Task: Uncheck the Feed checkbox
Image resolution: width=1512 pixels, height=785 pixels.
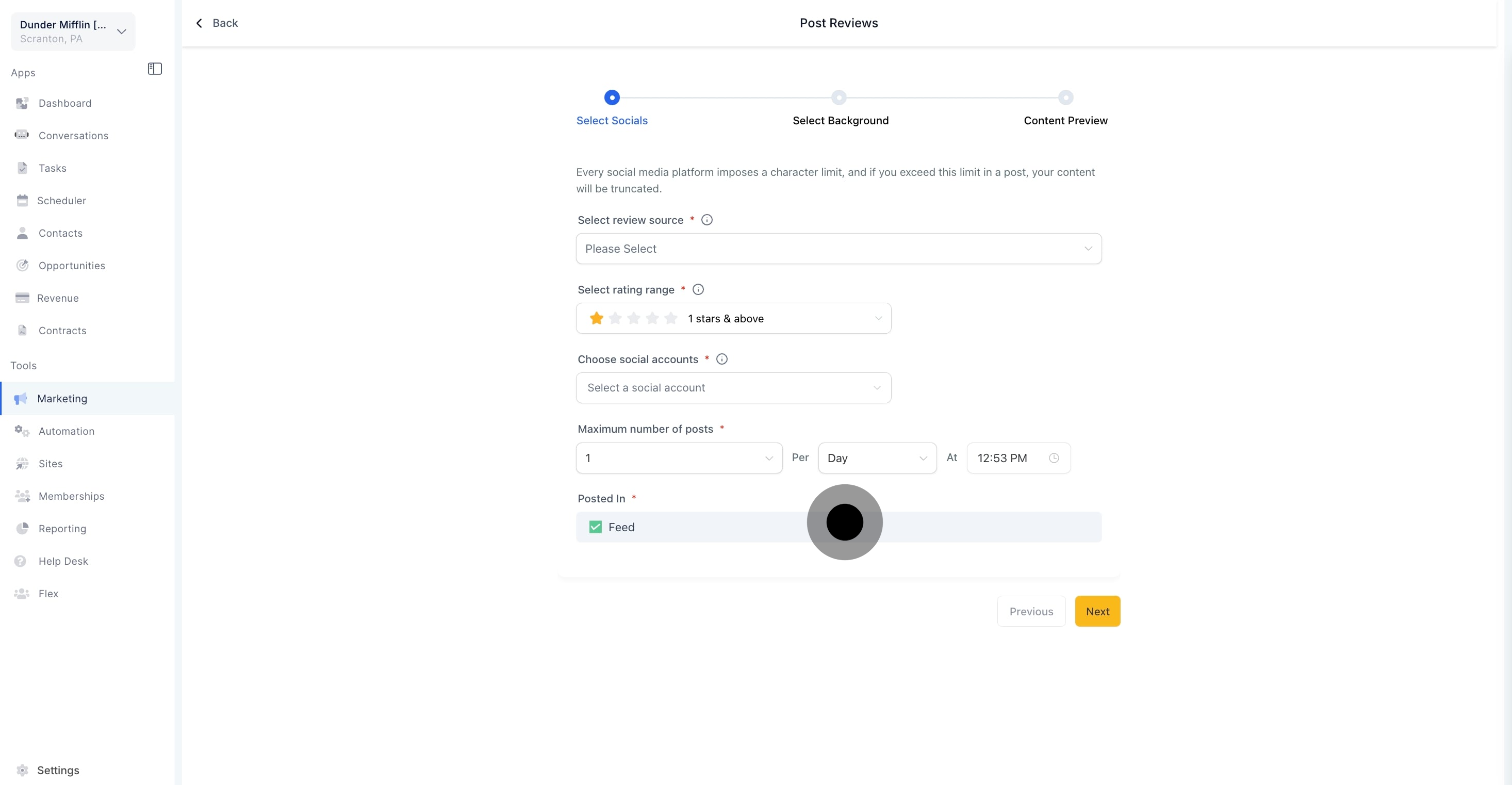Action: tap(595, 527)
